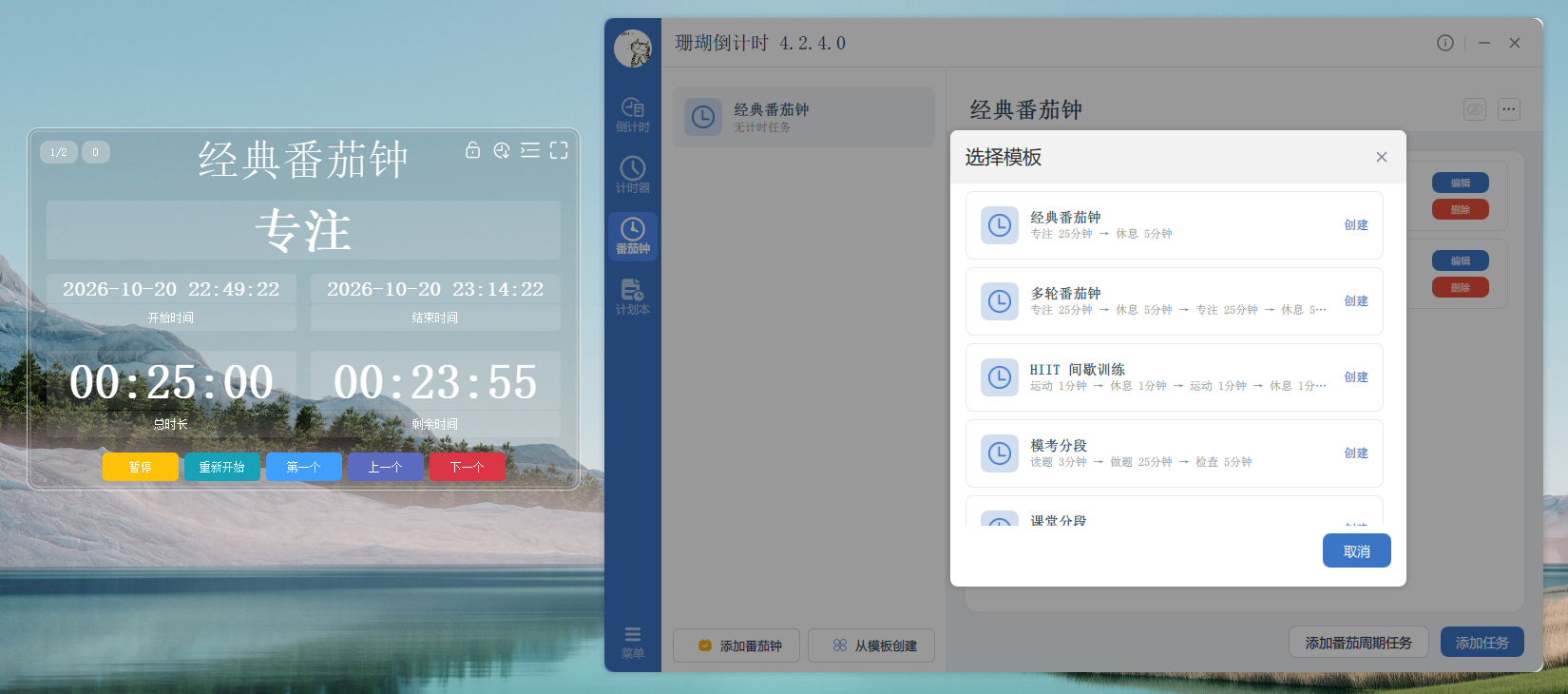Click the 从模板创建 button
Image resolution: width=1568 pixels, height=694 pixels.
[x=871, y=646]
